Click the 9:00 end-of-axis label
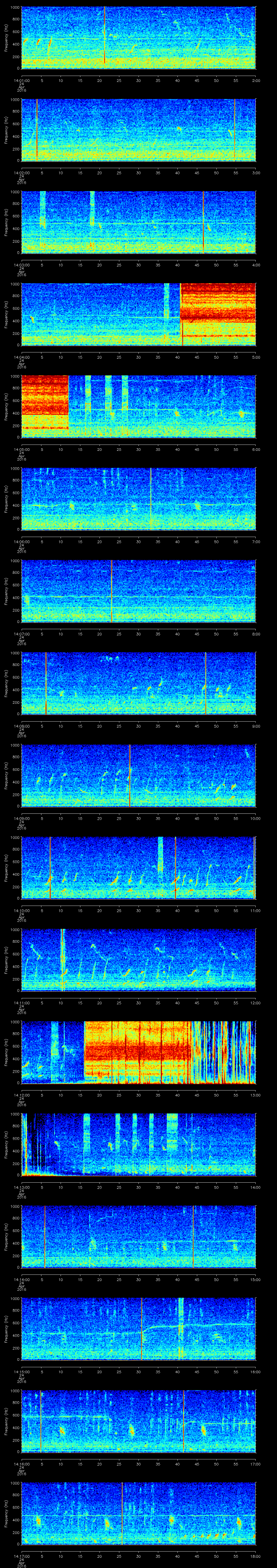 tap(256, 726)
